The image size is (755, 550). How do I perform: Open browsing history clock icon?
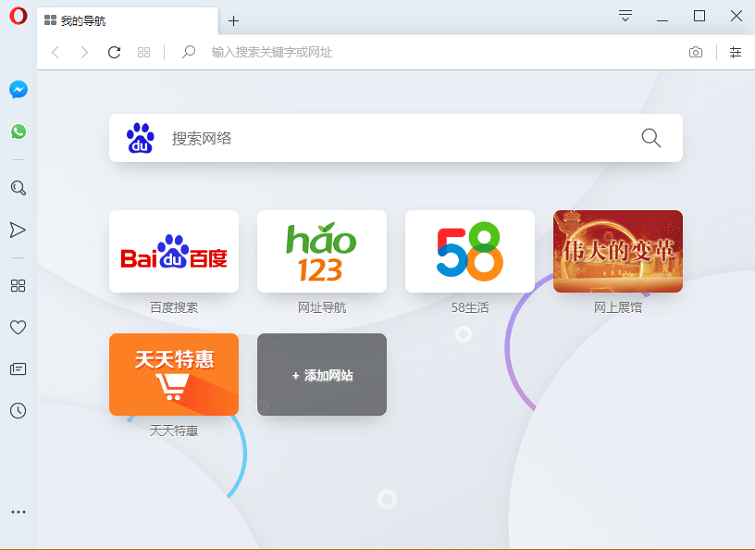click(x=18, y=411)
